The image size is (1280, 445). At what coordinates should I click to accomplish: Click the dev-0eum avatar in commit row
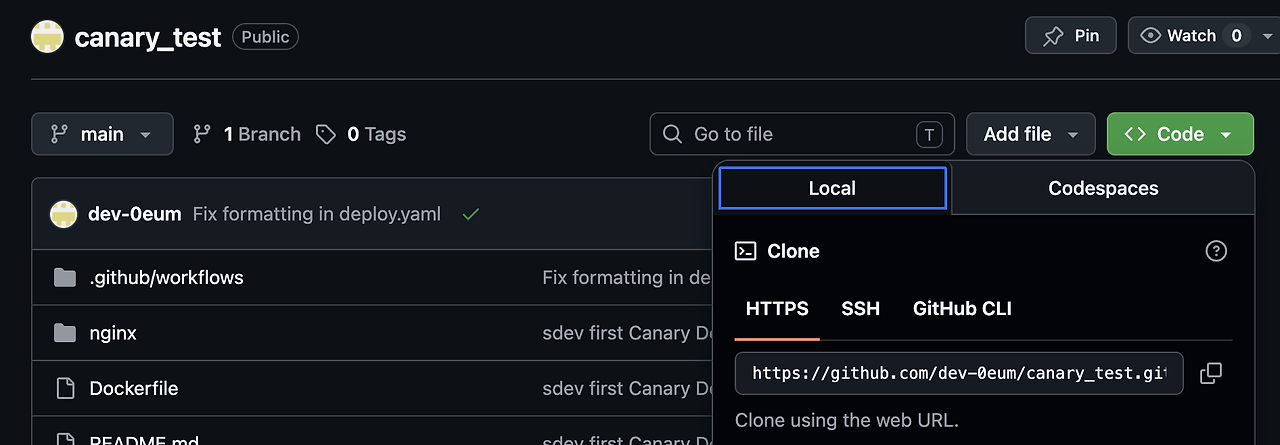tap(64, 214)
